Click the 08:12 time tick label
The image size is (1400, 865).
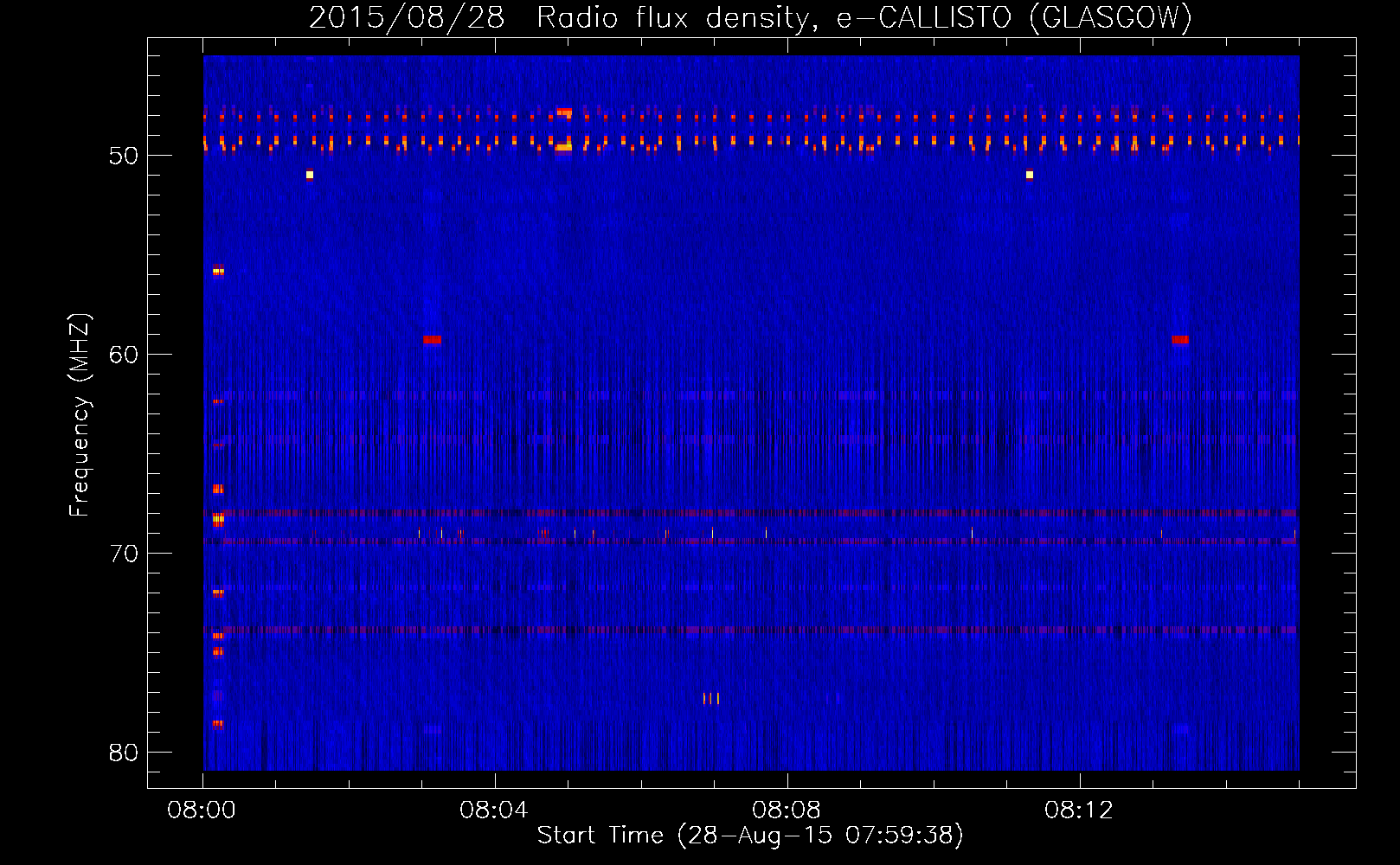1079,811
